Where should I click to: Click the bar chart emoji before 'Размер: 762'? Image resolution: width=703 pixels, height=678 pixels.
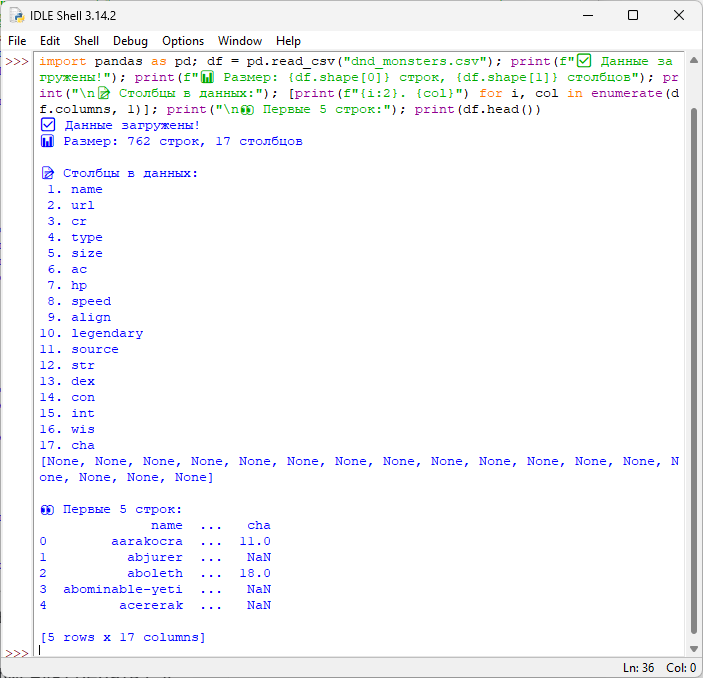48,141
